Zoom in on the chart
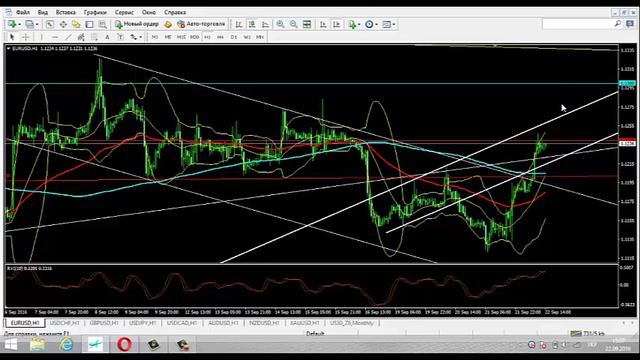The image size is (640, 360). (x=280, y=24)
